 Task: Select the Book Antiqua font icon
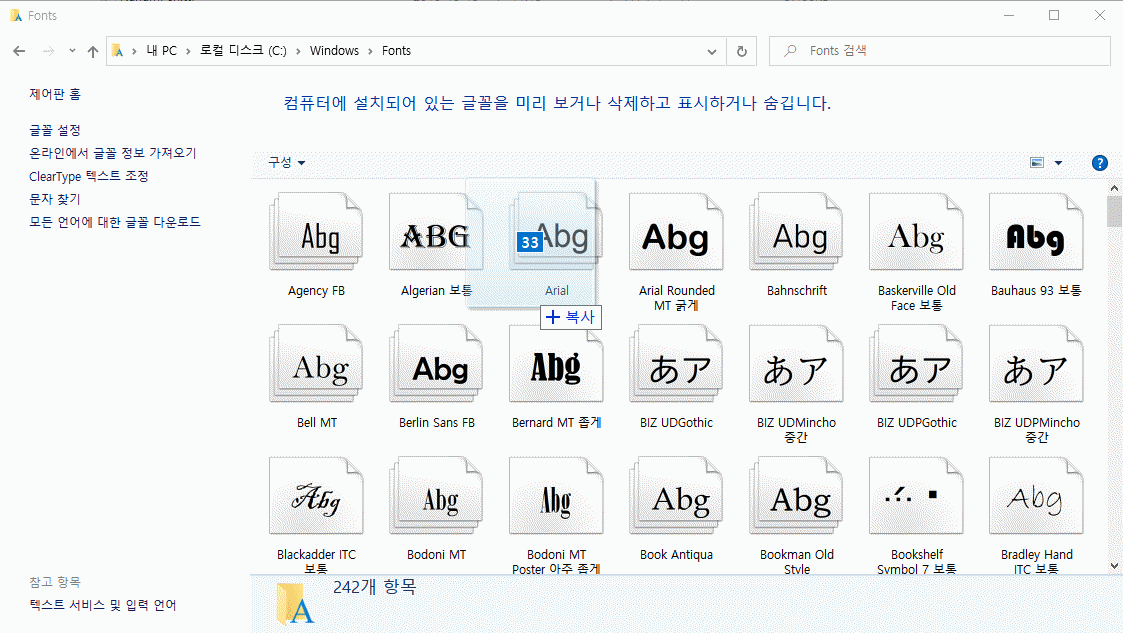click(x=676, y=496)
